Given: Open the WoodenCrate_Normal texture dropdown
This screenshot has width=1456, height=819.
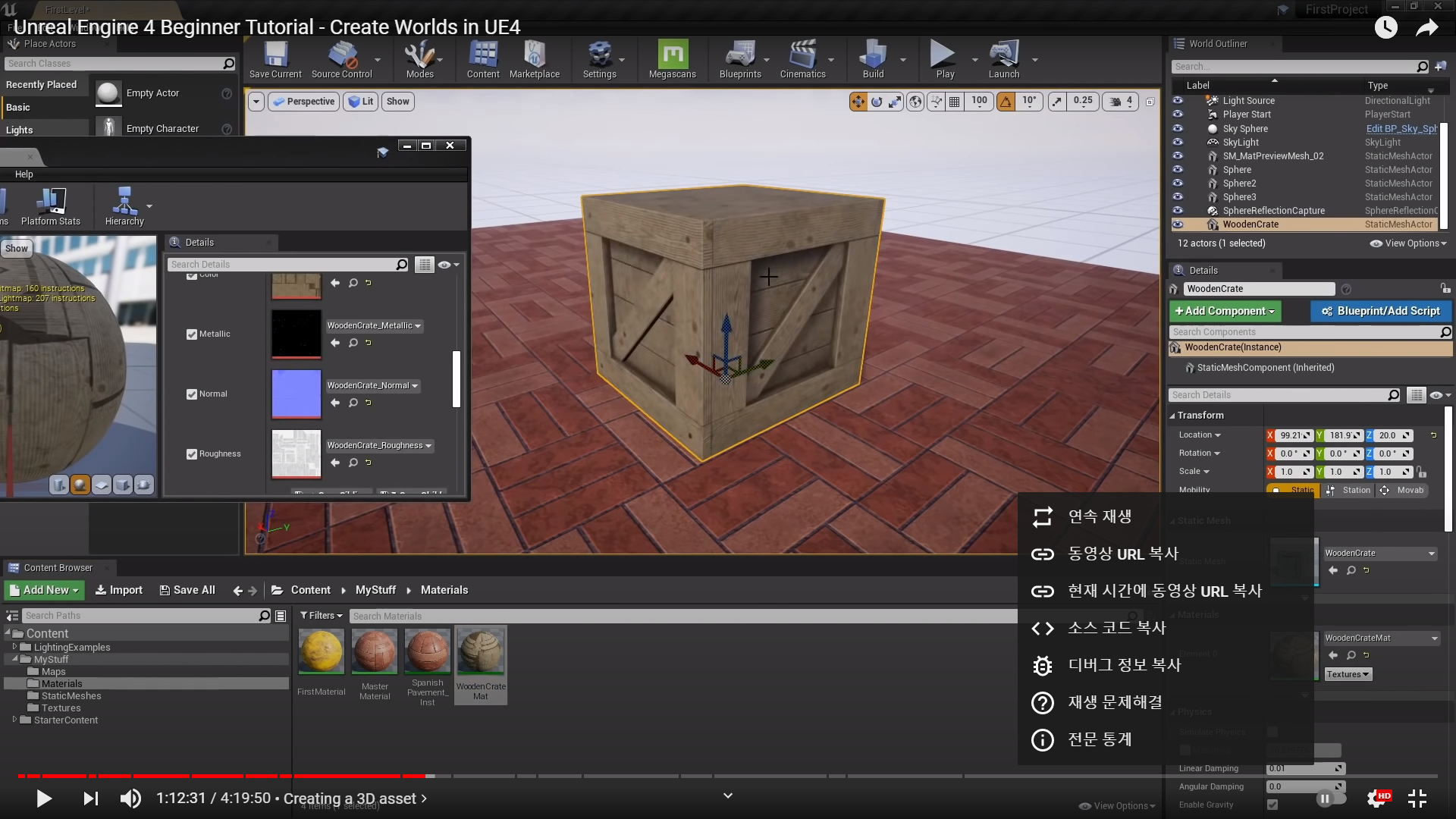Looking at the screenshot, I should point(373,386).
